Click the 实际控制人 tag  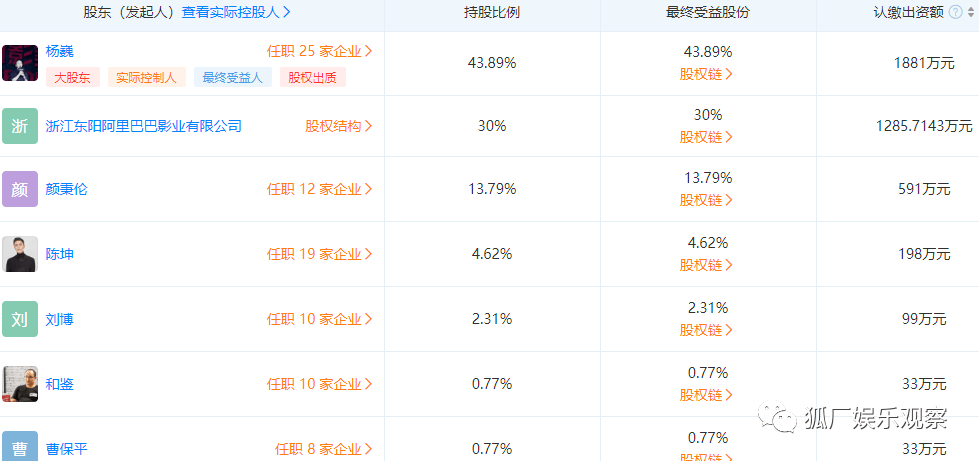tap(145, 77)
